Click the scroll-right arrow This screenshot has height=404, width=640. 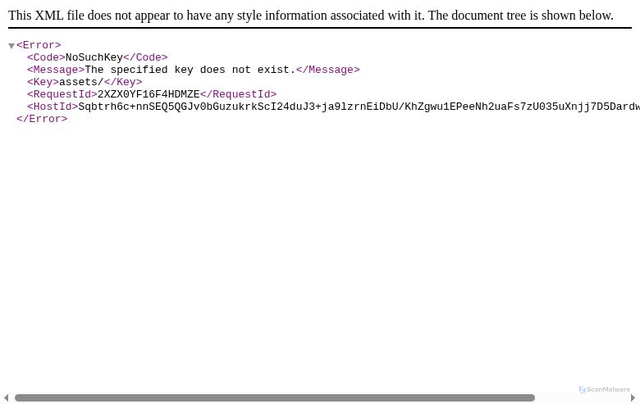point(633,397)
